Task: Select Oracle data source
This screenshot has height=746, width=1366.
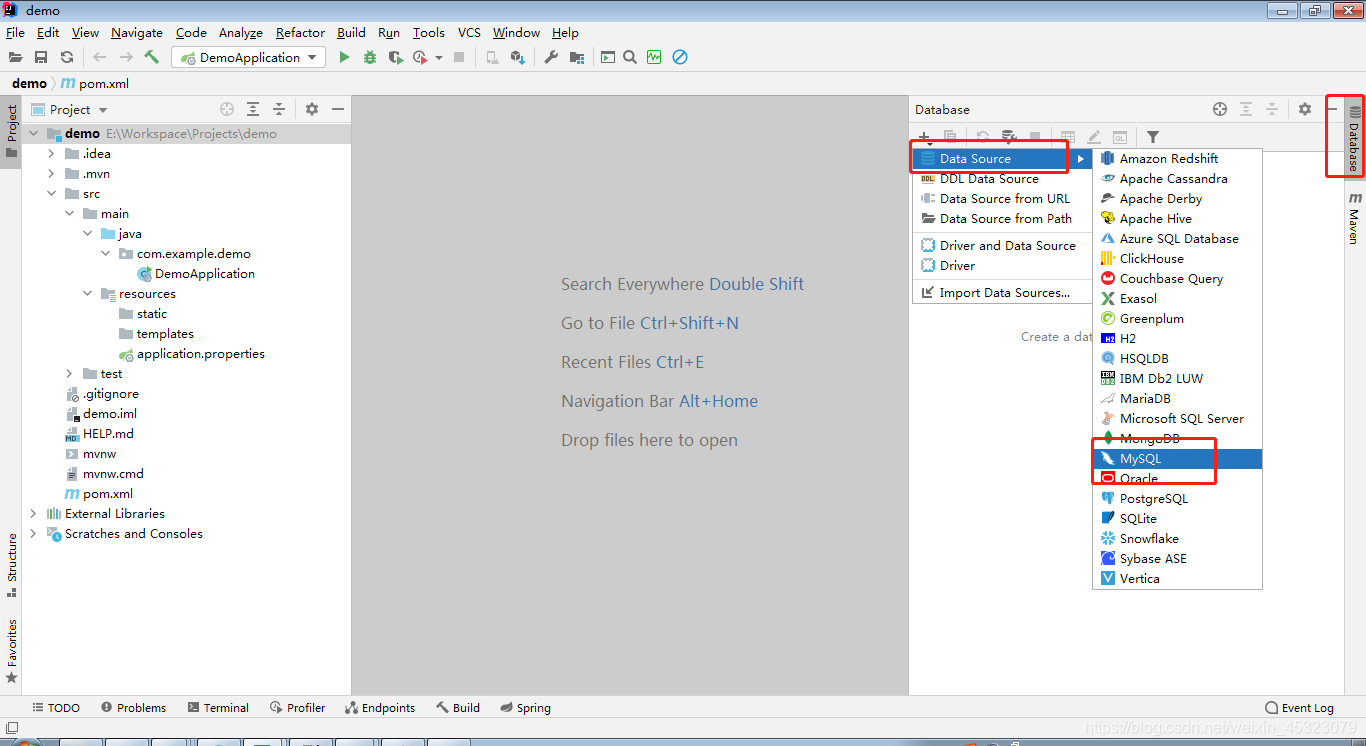Action: pos(1177,478)
